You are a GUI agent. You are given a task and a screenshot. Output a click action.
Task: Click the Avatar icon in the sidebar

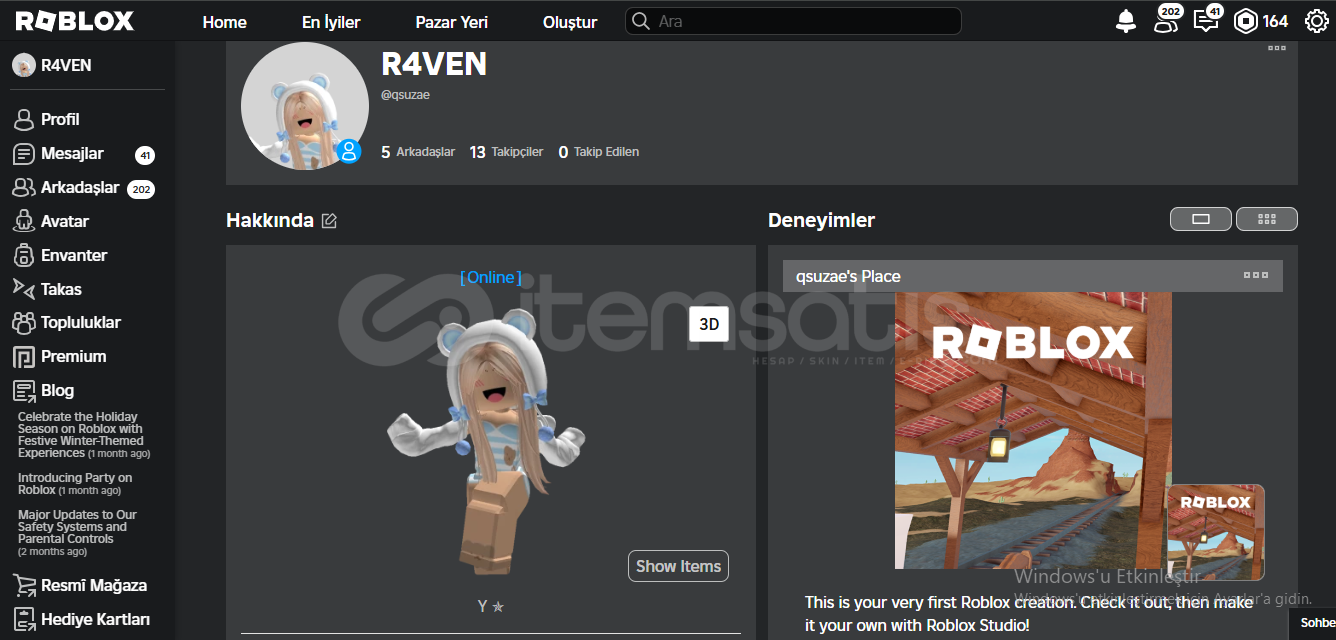24,222
